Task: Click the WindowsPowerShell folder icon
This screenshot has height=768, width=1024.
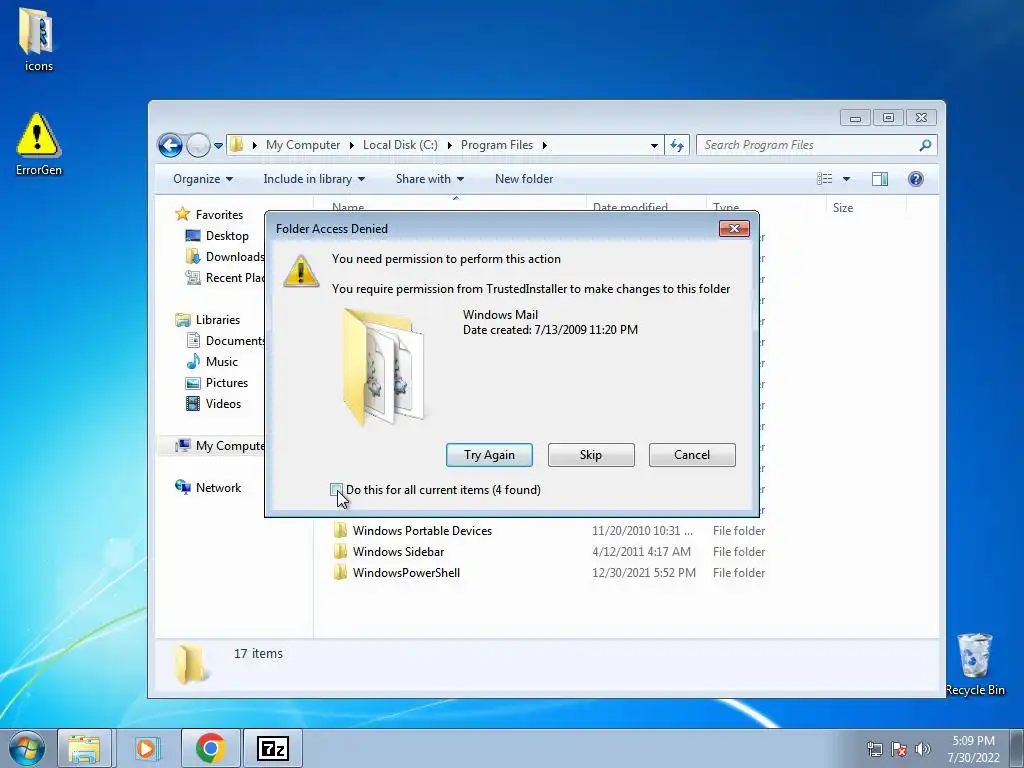Action: point(340,572)
